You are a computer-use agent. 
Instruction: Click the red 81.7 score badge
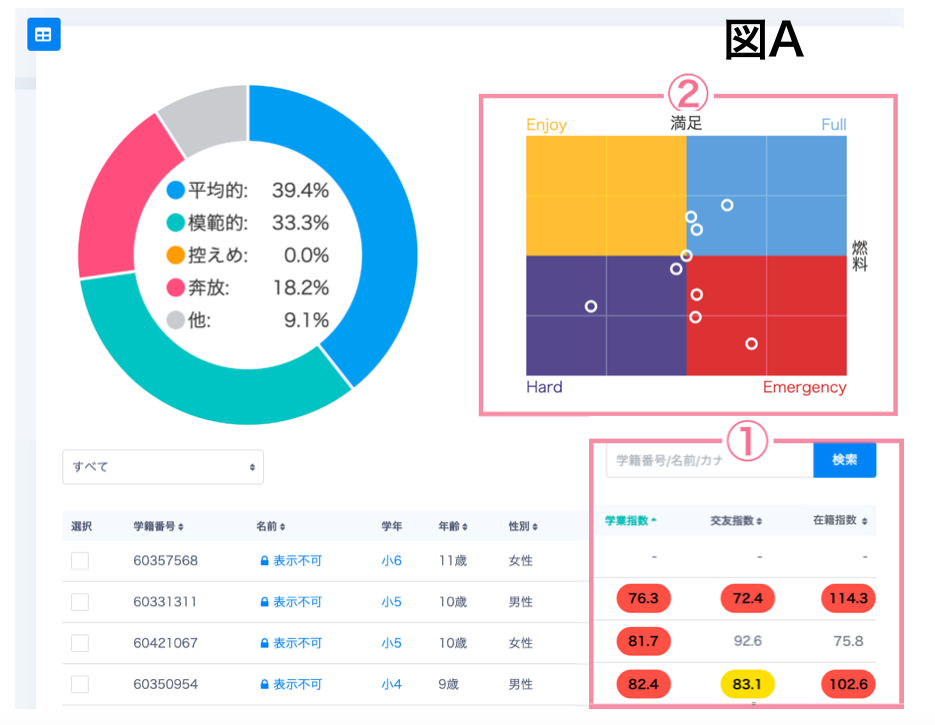(643, 641)
